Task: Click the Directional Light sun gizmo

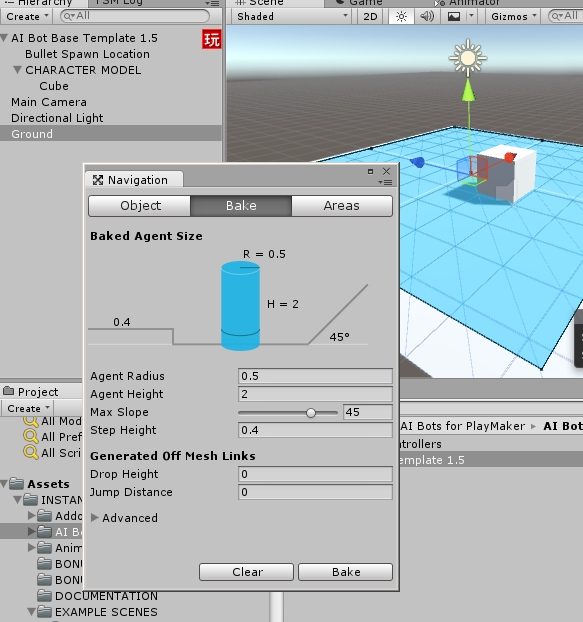Action: tap(468, 58)
